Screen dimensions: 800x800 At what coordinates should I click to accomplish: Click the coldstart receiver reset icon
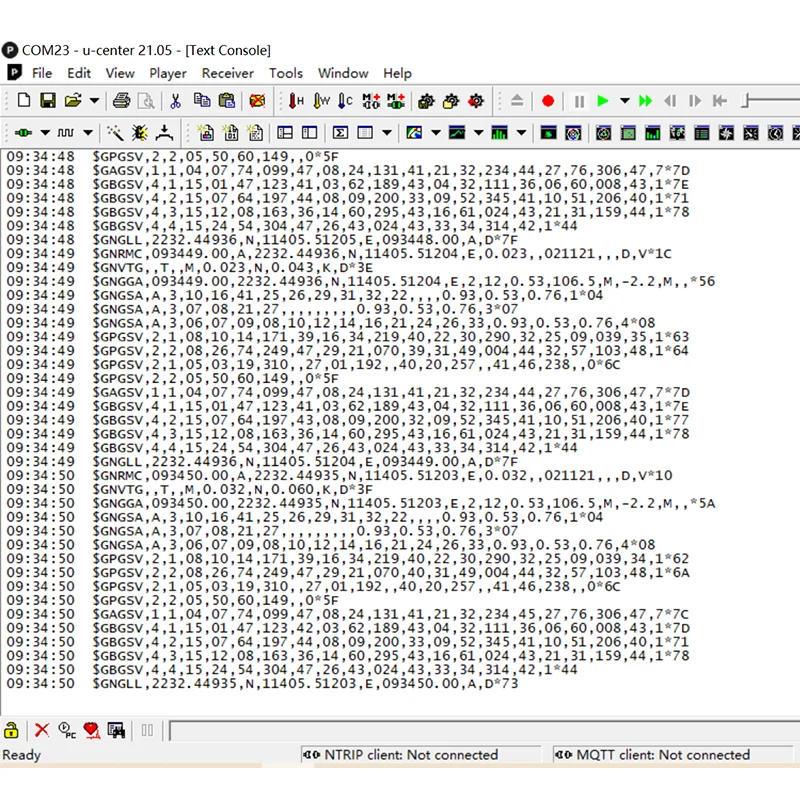point(345,101)
